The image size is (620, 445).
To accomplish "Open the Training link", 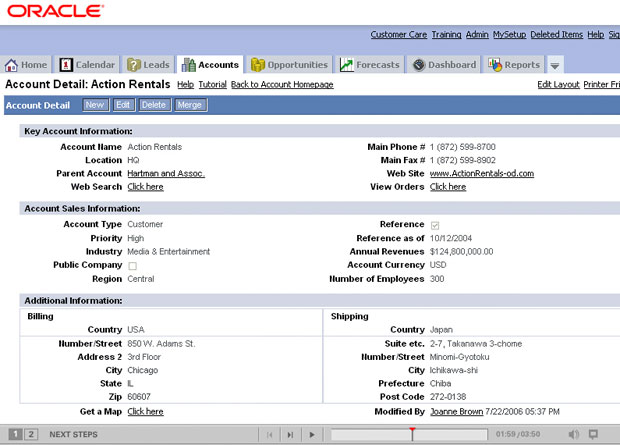I will [x=446, y=35].
